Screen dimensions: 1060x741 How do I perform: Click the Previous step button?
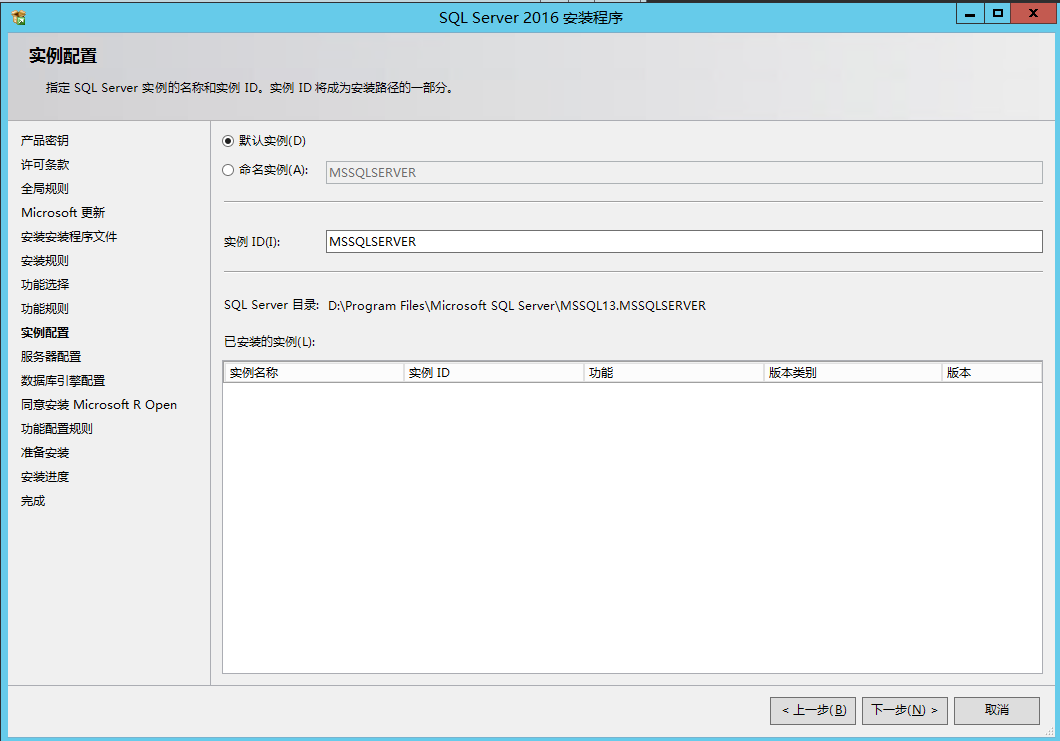pyautogui.click(x=813, y=710)
